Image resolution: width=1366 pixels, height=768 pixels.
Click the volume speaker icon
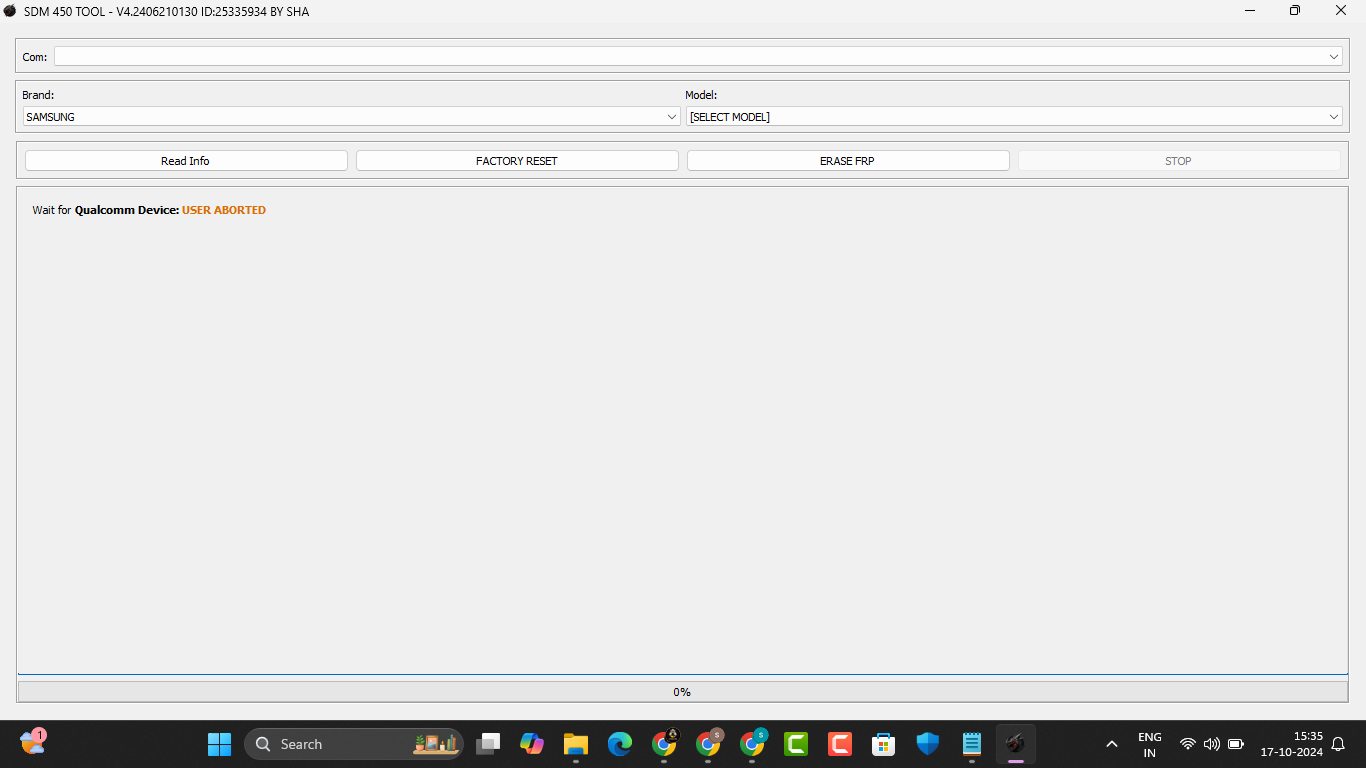tap(1212, 744)
